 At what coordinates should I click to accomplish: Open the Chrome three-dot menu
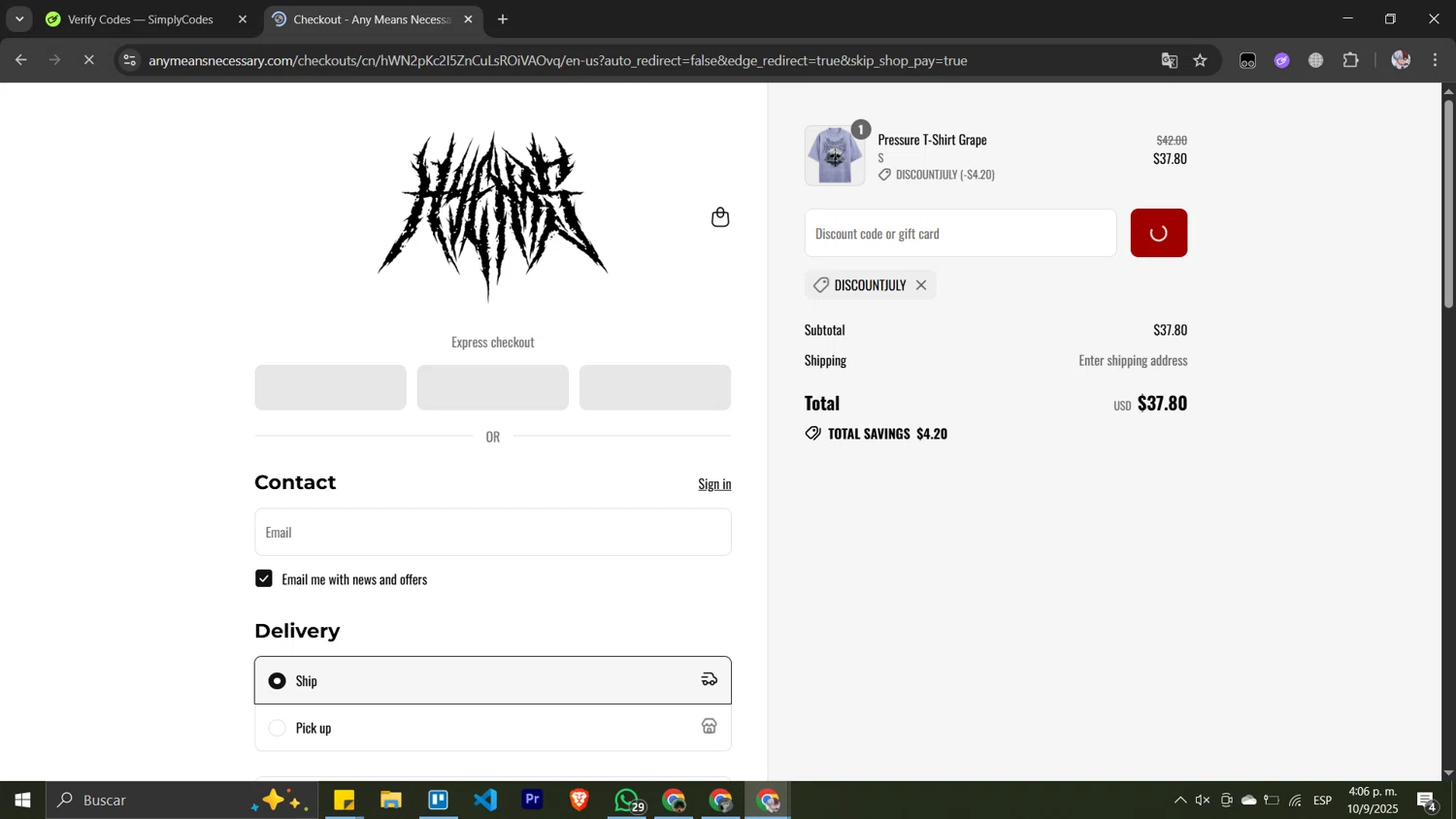(x=1436, y=60)
